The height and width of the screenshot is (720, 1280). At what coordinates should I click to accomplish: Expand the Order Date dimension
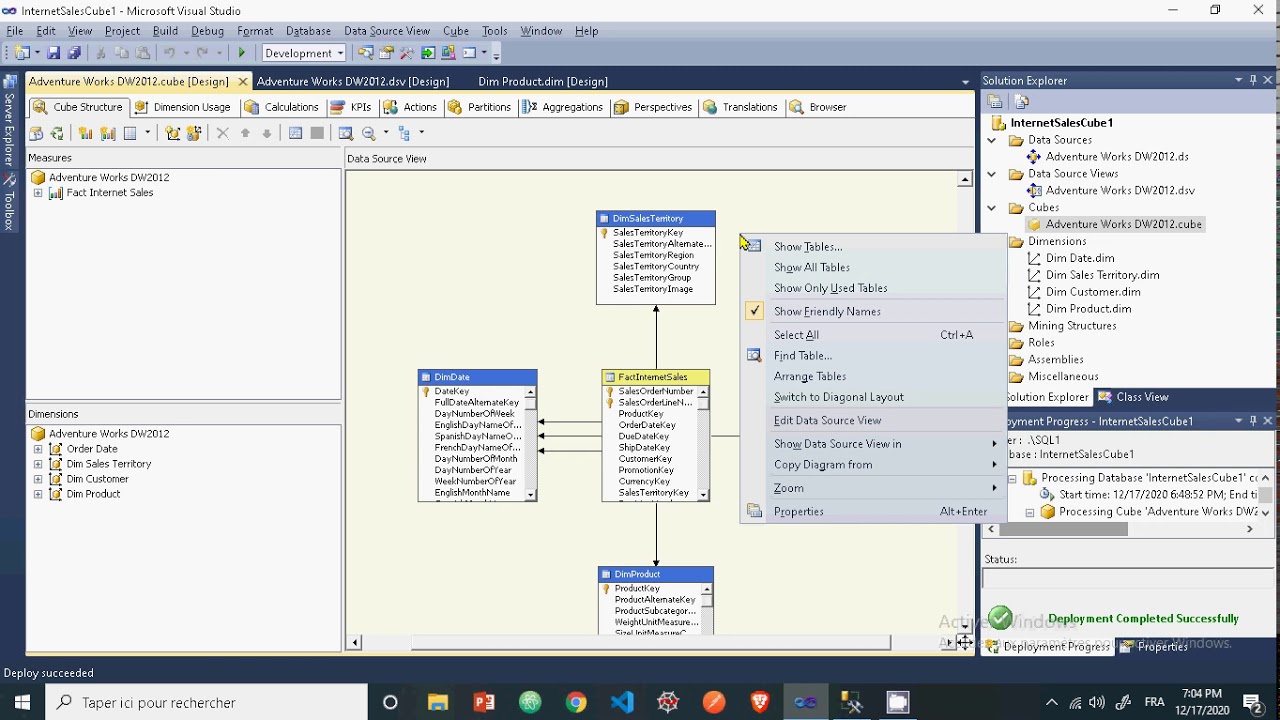pyautogui.click(x=38, y=449)
